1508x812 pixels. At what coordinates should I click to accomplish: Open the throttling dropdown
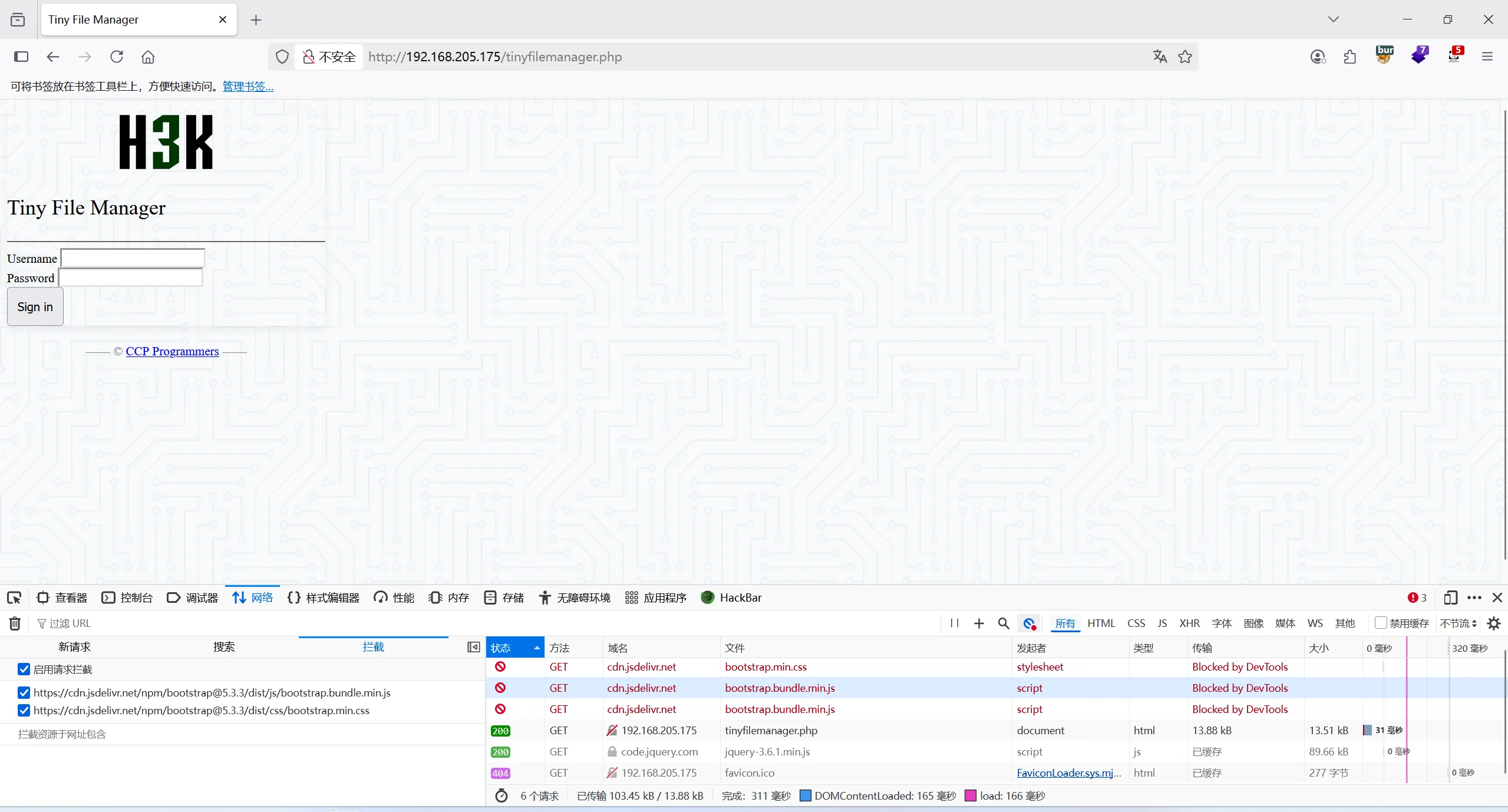click(1458, 623)
